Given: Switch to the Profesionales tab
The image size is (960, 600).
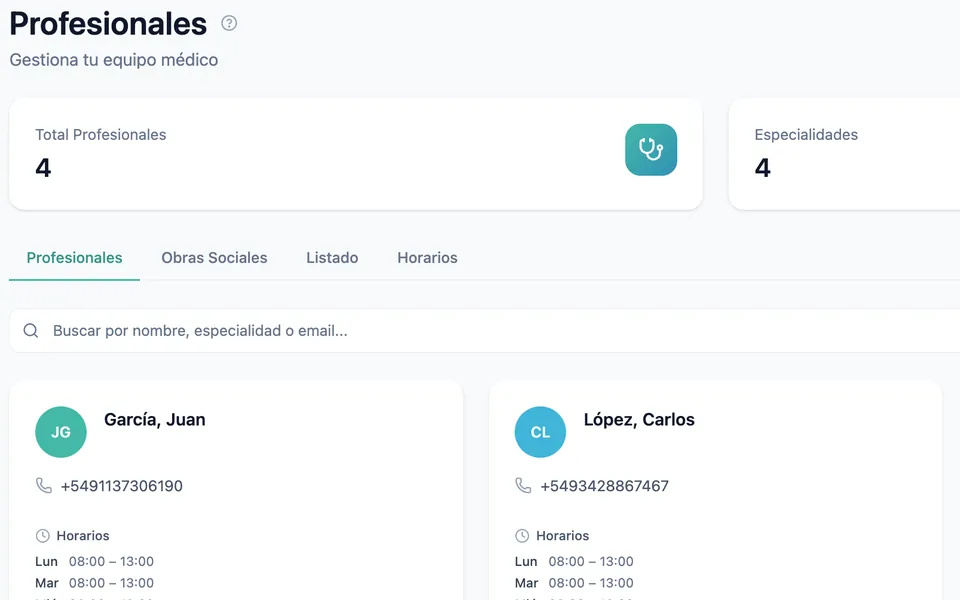Looking at the screenshot, I should 74,258.
